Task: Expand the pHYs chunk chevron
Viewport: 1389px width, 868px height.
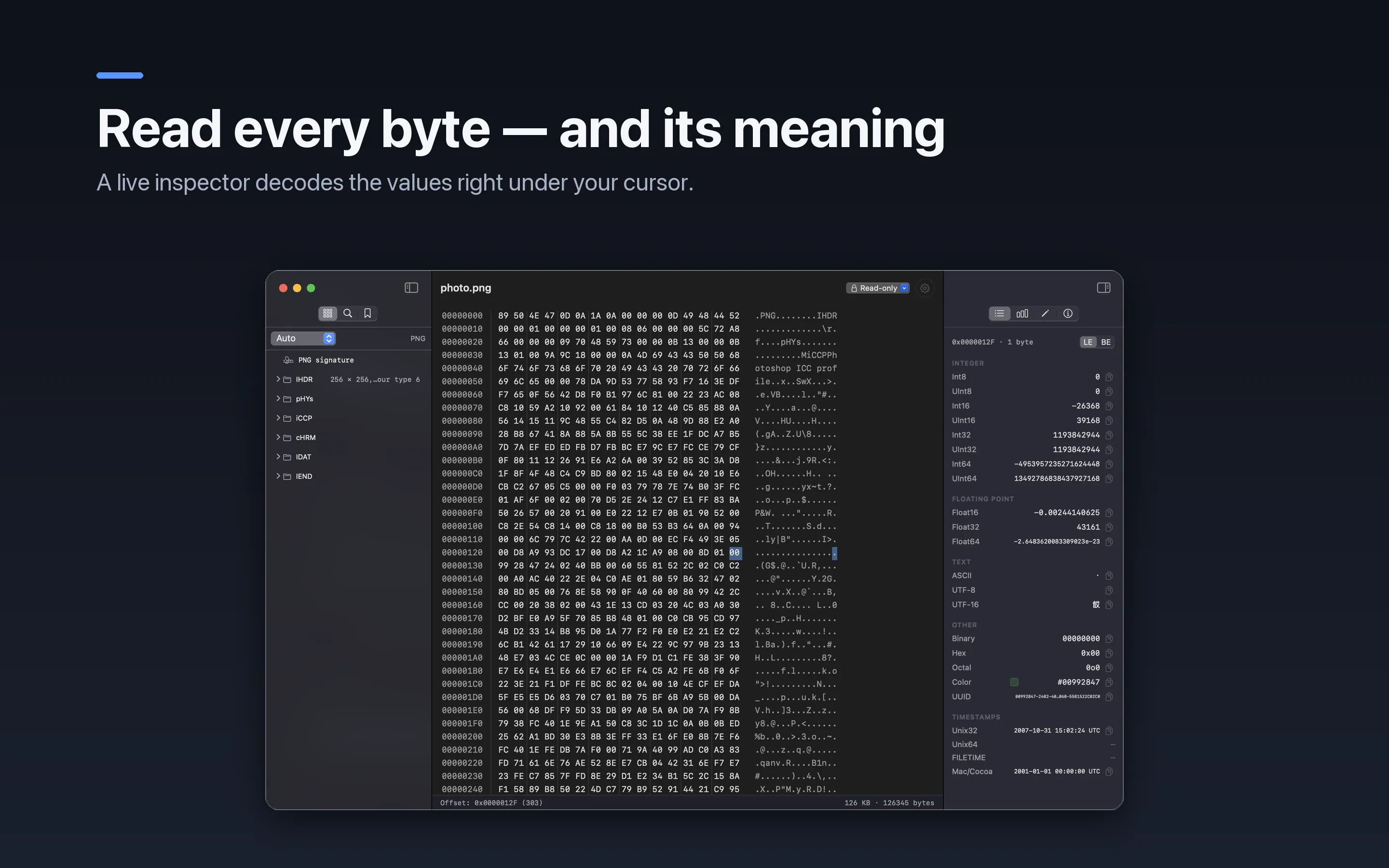Action: 278,398
